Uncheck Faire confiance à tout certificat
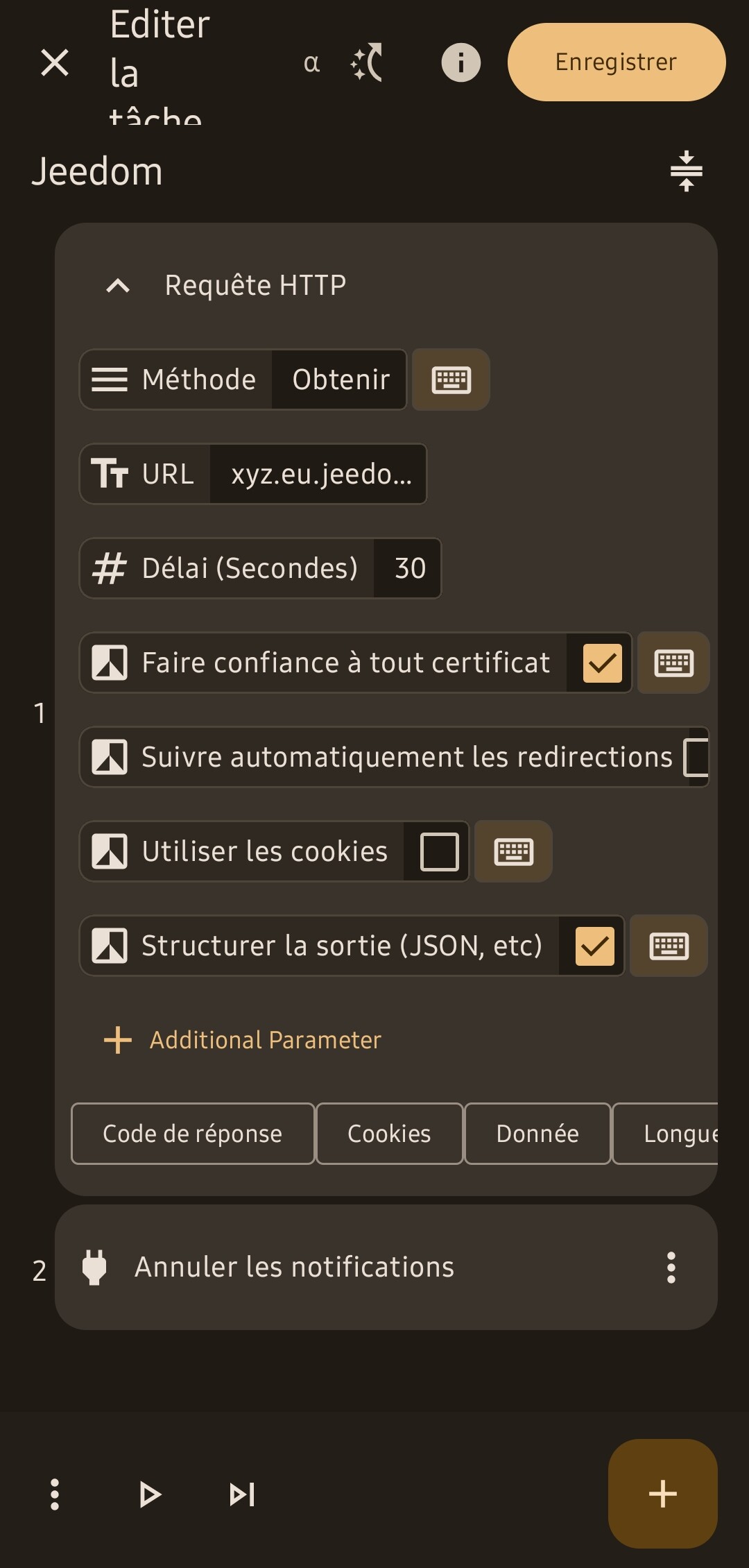 click(602, 663)
